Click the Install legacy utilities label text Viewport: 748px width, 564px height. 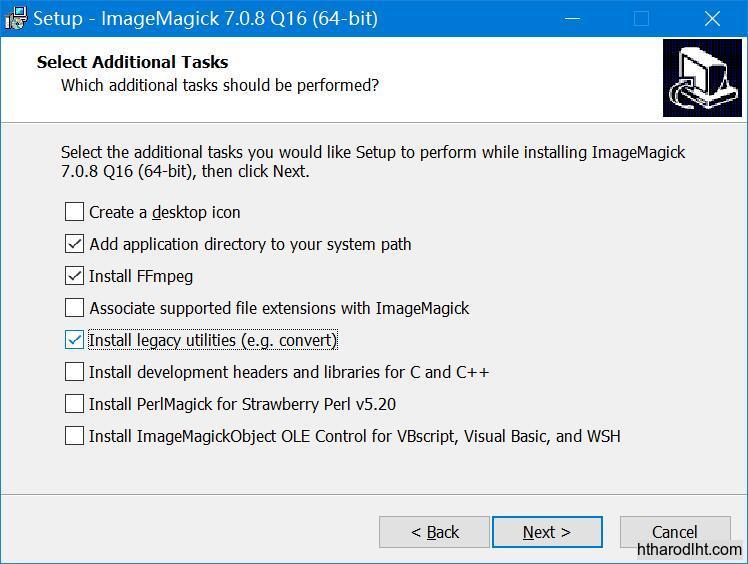(213, 340)
